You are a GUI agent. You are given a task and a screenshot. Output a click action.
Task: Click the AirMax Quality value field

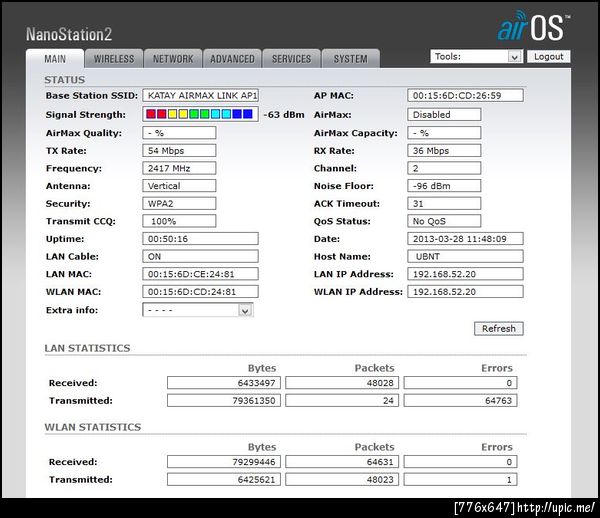click(179, 133)
